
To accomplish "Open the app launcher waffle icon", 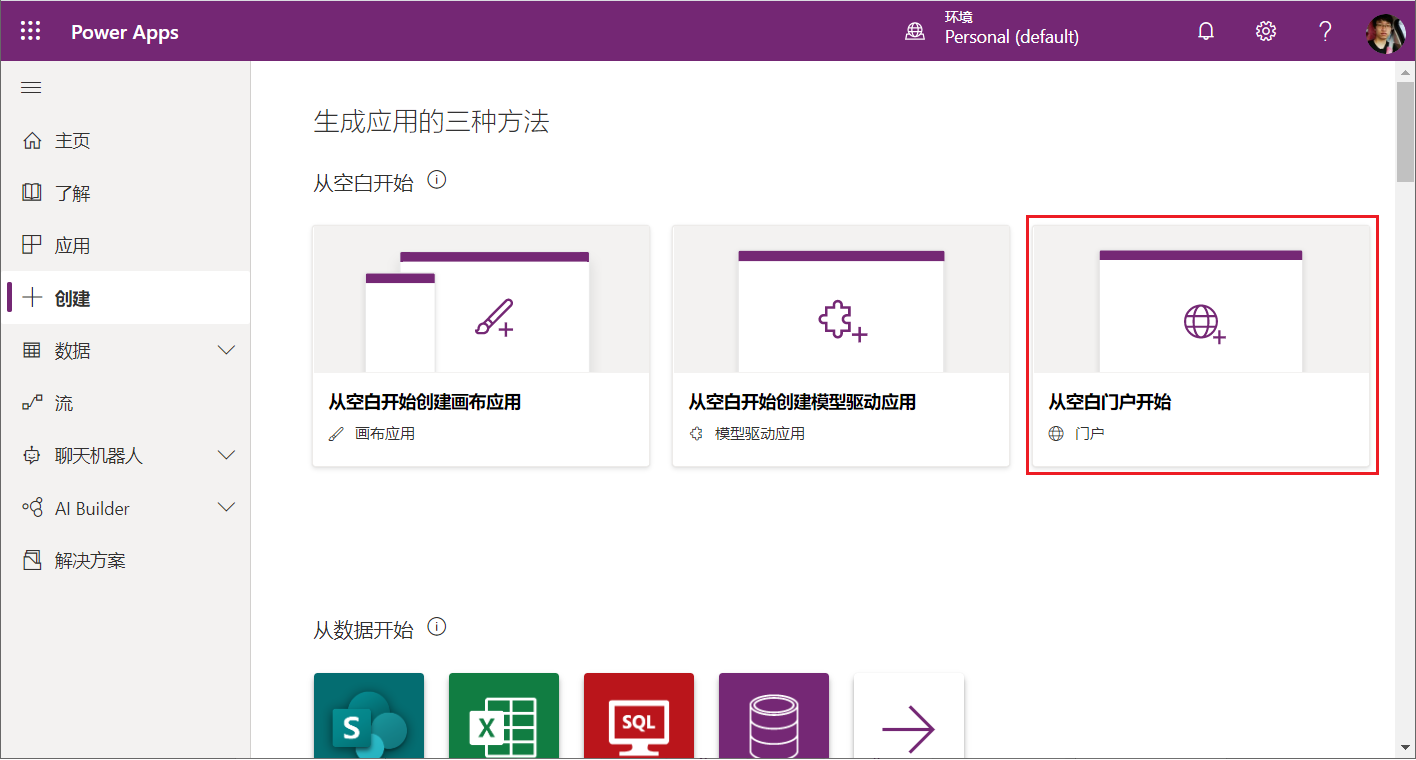I will point(31,31).
